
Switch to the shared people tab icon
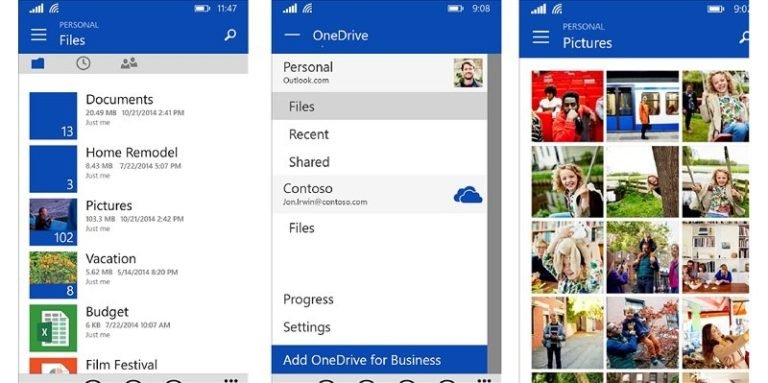pyautogui.click(x=129, y=63)
